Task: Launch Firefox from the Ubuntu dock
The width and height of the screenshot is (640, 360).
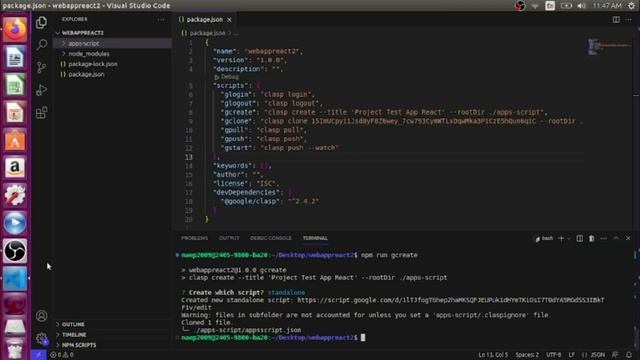Action: [15, 29]
